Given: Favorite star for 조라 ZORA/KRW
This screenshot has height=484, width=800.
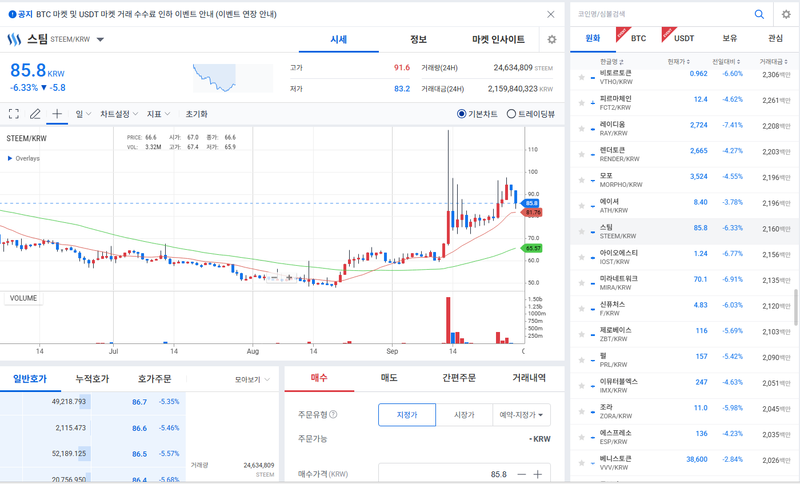Looking at the screenshot, I should 581,412.
